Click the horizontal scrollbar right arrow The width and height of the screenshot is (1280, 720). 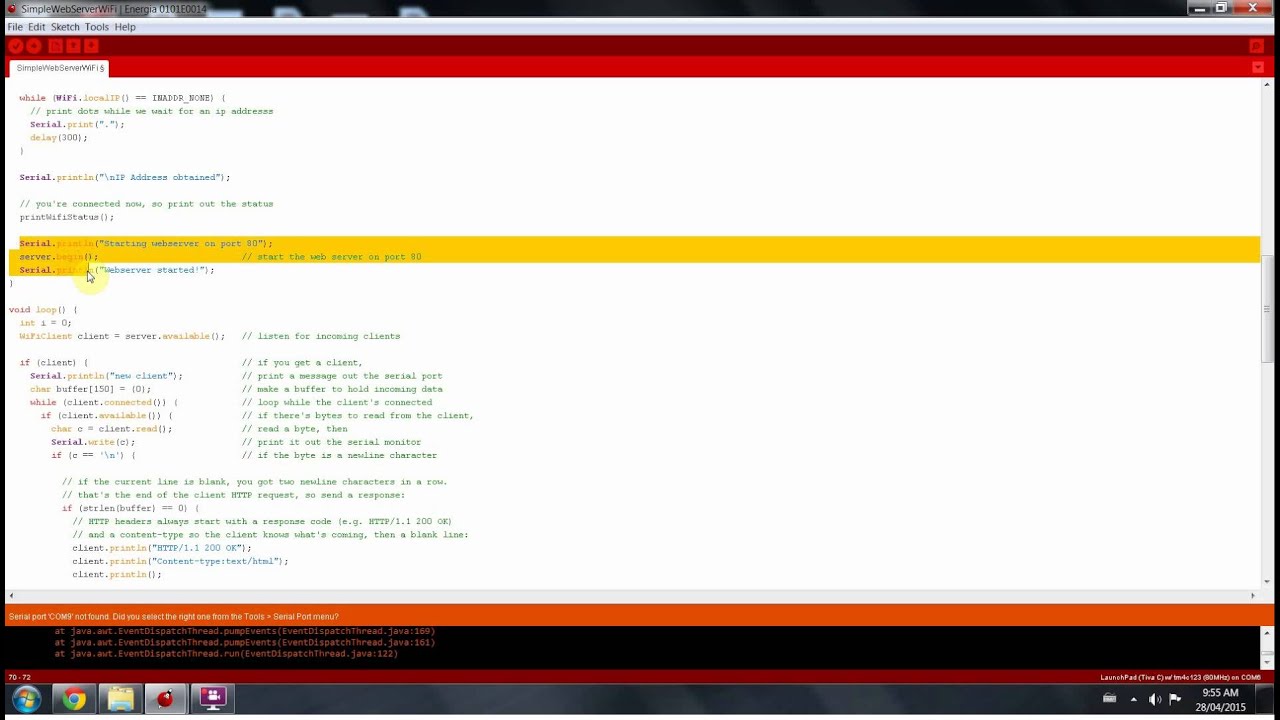(x=1253, y=596)
